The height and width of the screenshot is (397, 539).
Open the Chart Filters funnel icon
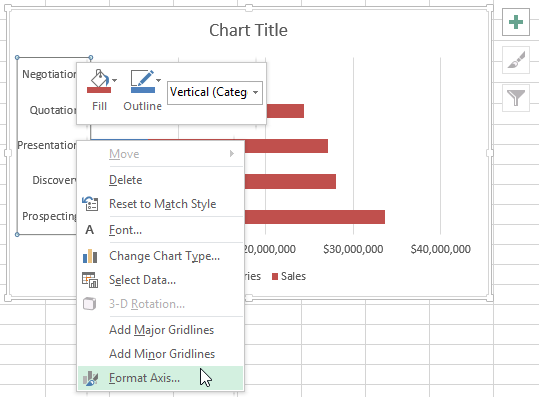[516, 98]
